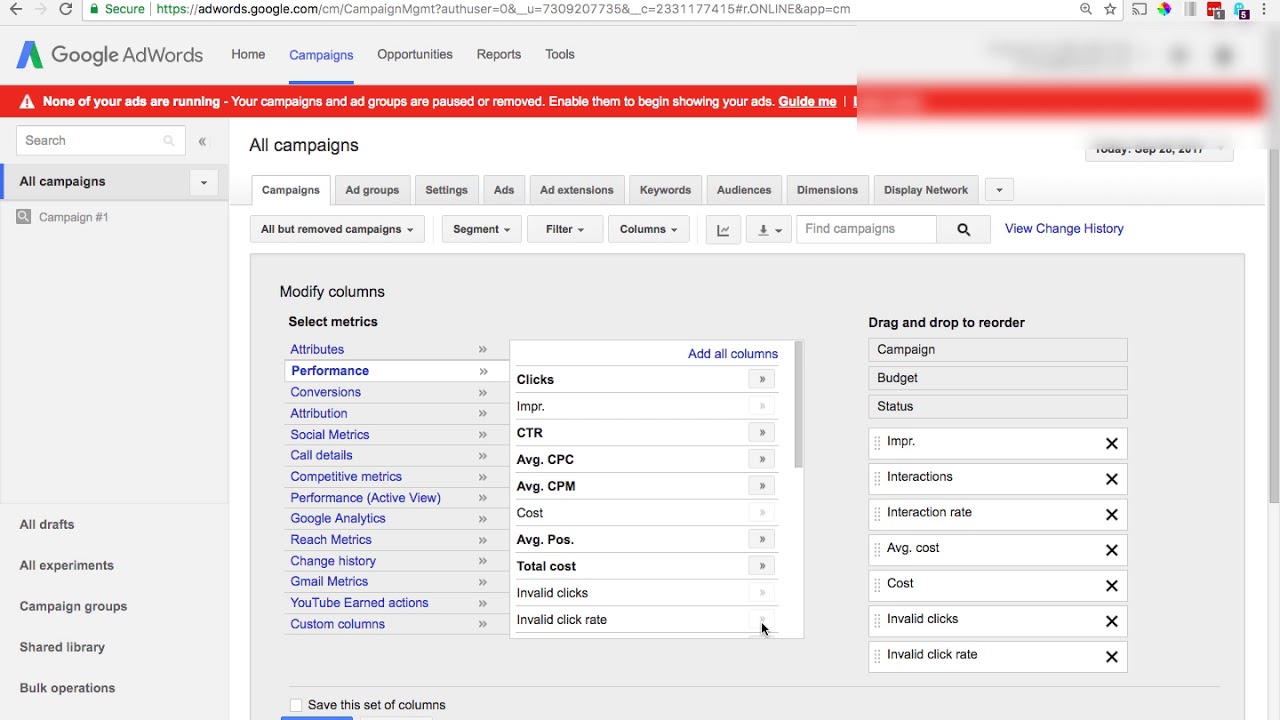Go to the Home menu
Screen dimensions: 1280x720
coord(248,54)
